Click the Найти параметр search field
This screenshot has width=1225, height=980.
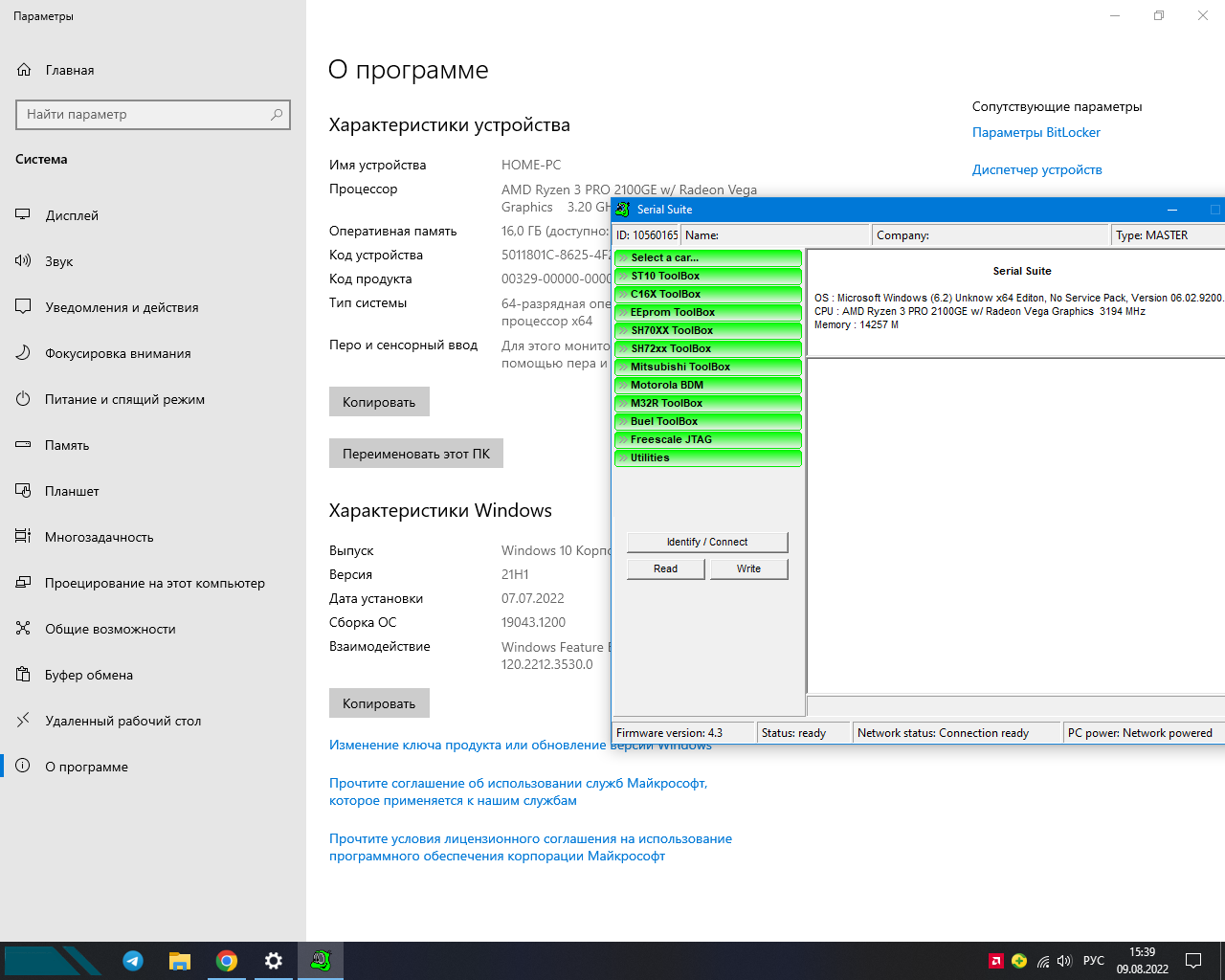click(144, 115)
